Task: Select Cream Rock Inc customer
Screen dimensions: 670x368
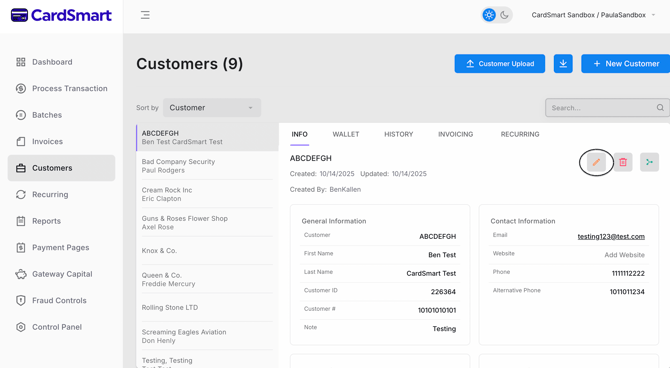Action: (207, 194)
